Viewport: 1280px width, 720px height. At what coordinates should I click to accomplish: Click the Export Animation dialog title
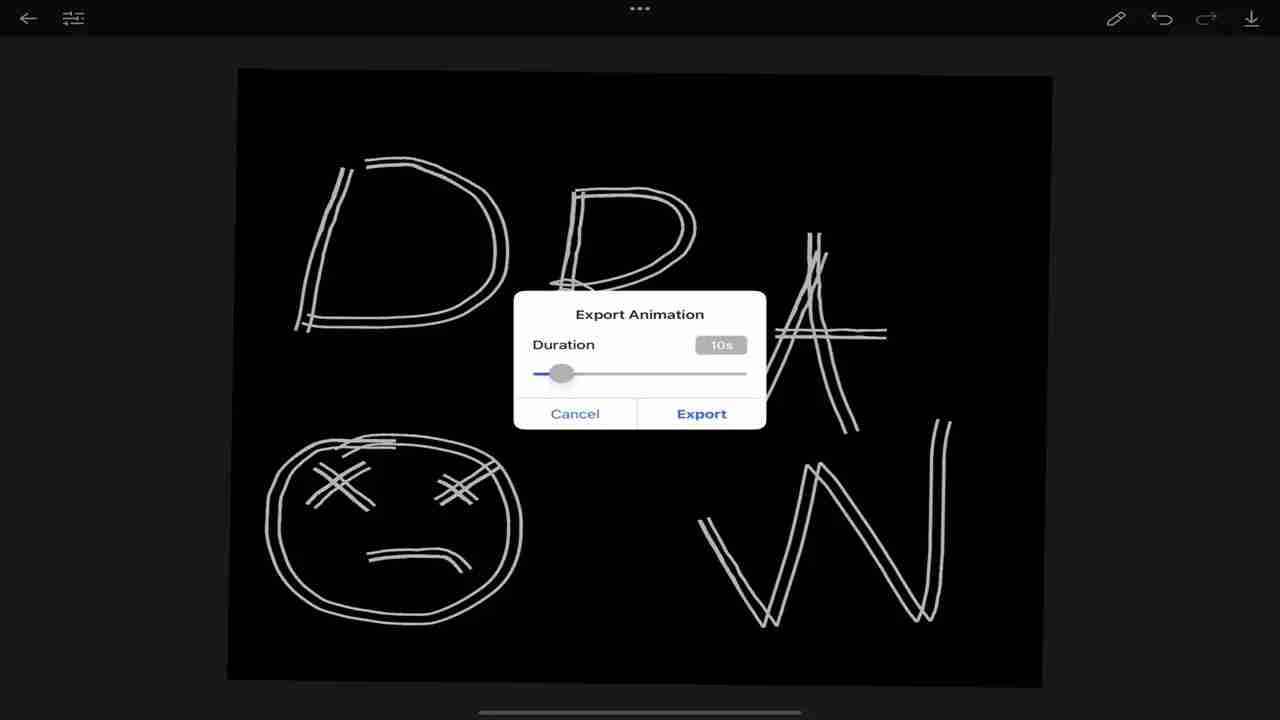(640, 314)
